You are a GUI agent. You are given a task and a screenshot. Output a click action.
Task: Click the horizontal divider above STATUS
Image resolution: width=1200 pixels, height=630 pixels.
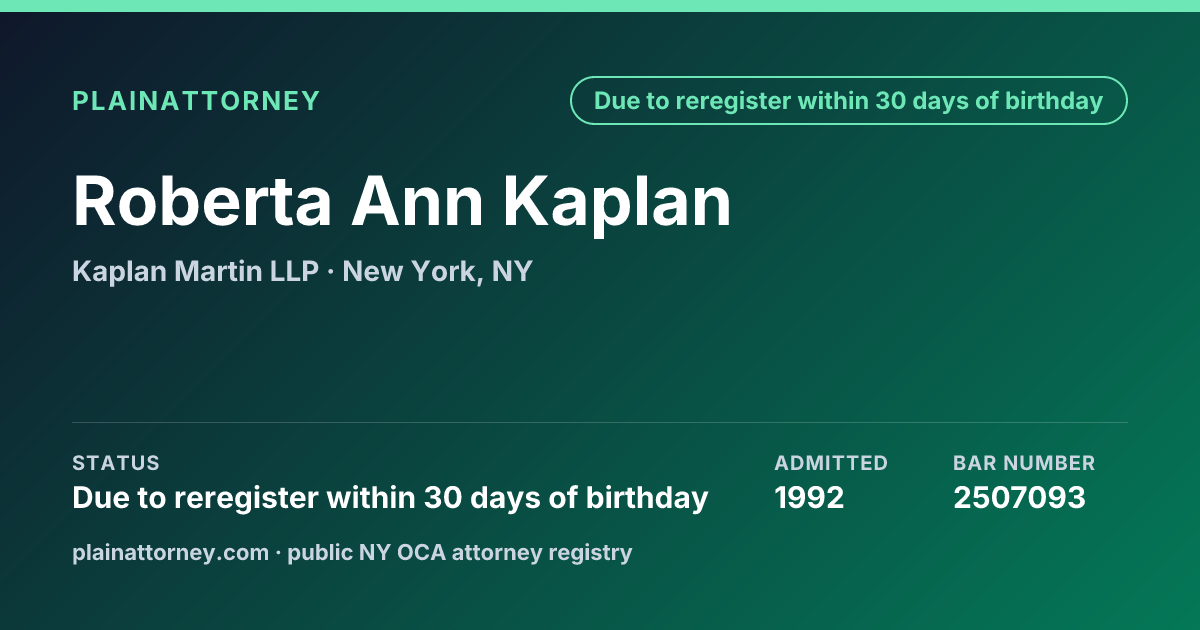coord(600,422)
